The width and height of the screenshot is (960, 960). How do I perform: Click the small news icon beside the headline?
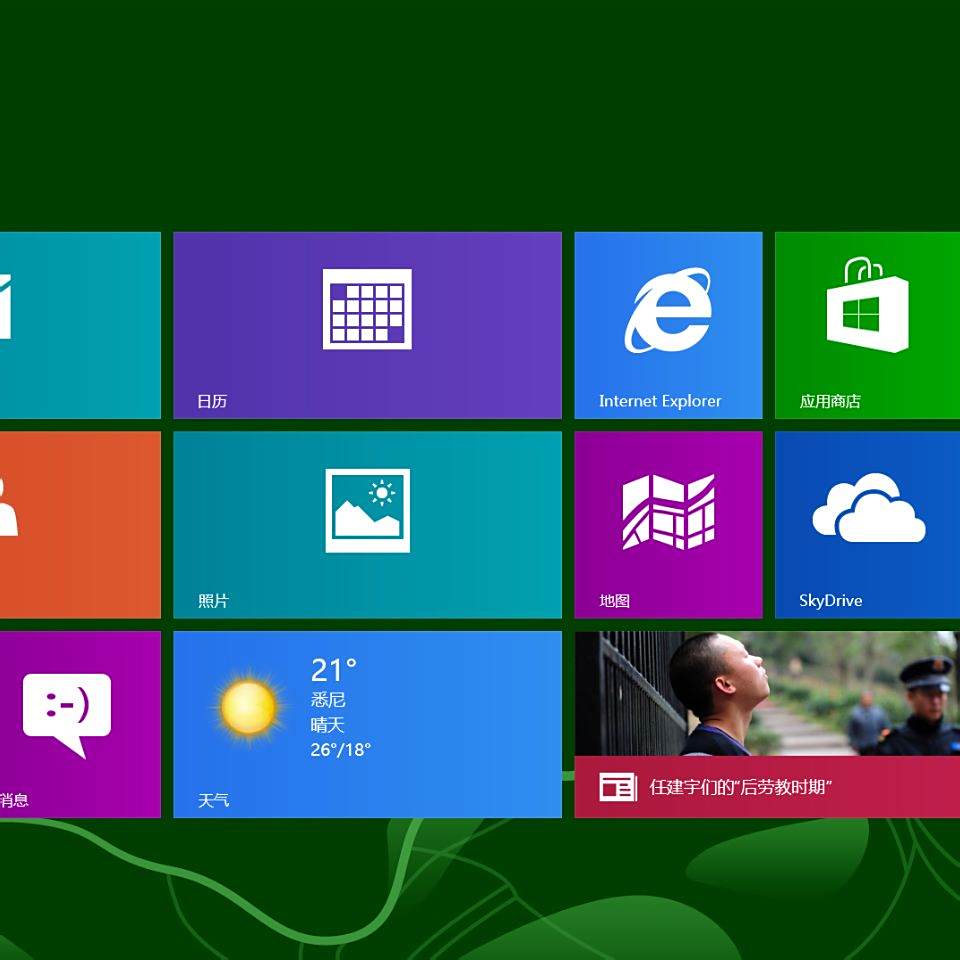tap(617, 787)
